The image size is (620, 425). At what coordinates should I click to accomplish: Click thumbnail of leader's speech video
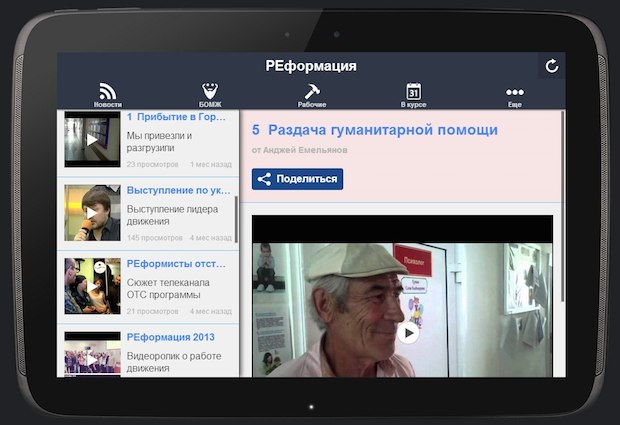tap(92, 213)
